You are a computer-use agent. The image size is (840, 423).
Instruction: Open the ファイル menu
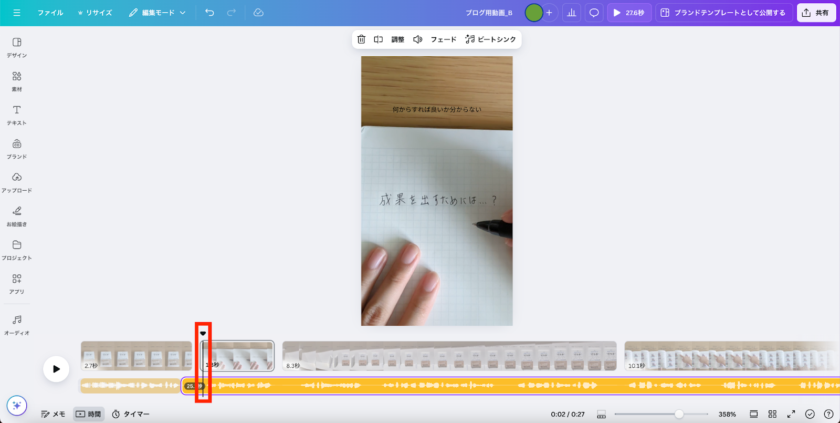(x=50, y=12)
